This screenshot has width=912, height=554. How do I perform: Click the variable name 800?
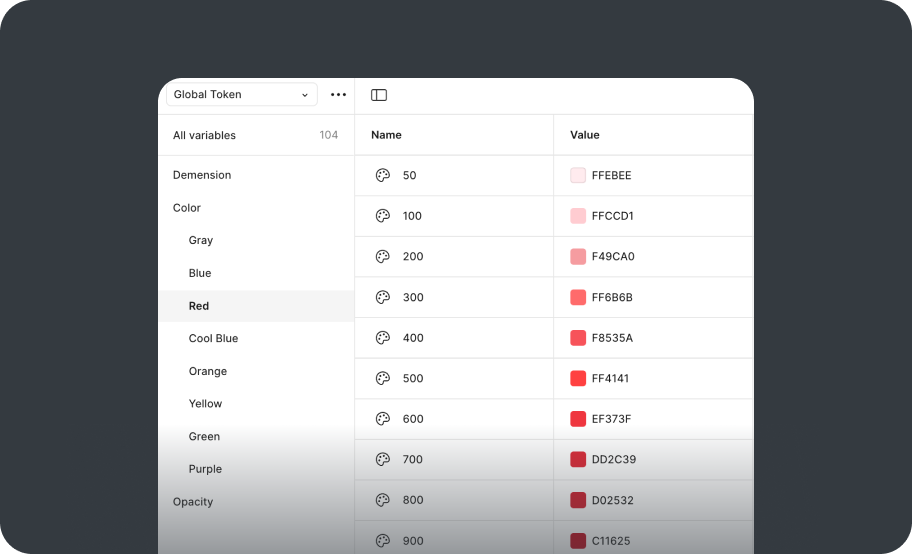pos(413,500)
